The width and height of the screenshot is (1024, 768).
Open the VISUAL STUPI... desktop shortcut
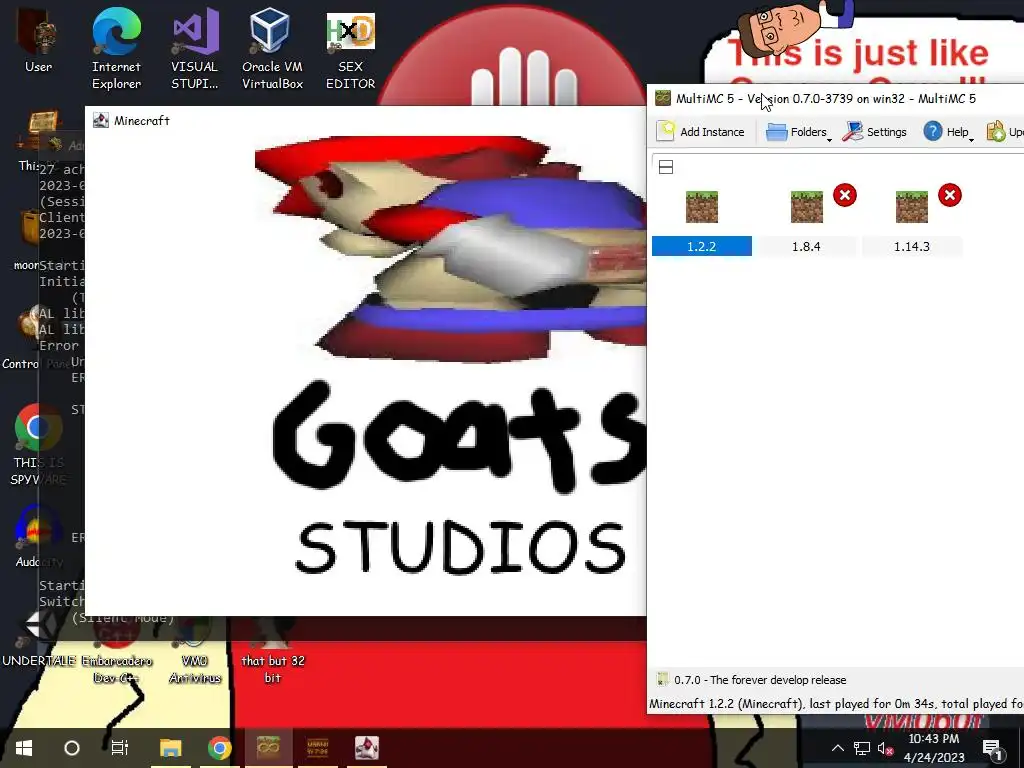pos(195,47)
